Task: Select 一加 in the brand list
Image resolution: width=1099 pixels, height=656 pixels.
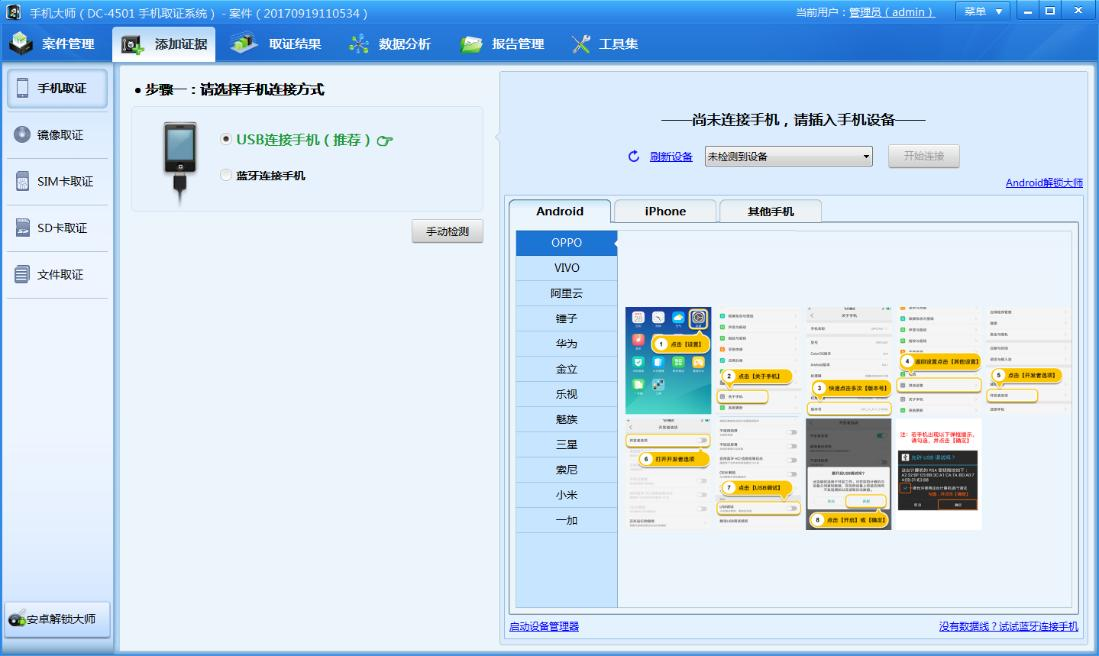Action: pyautogui.click(x=566, y=520)
